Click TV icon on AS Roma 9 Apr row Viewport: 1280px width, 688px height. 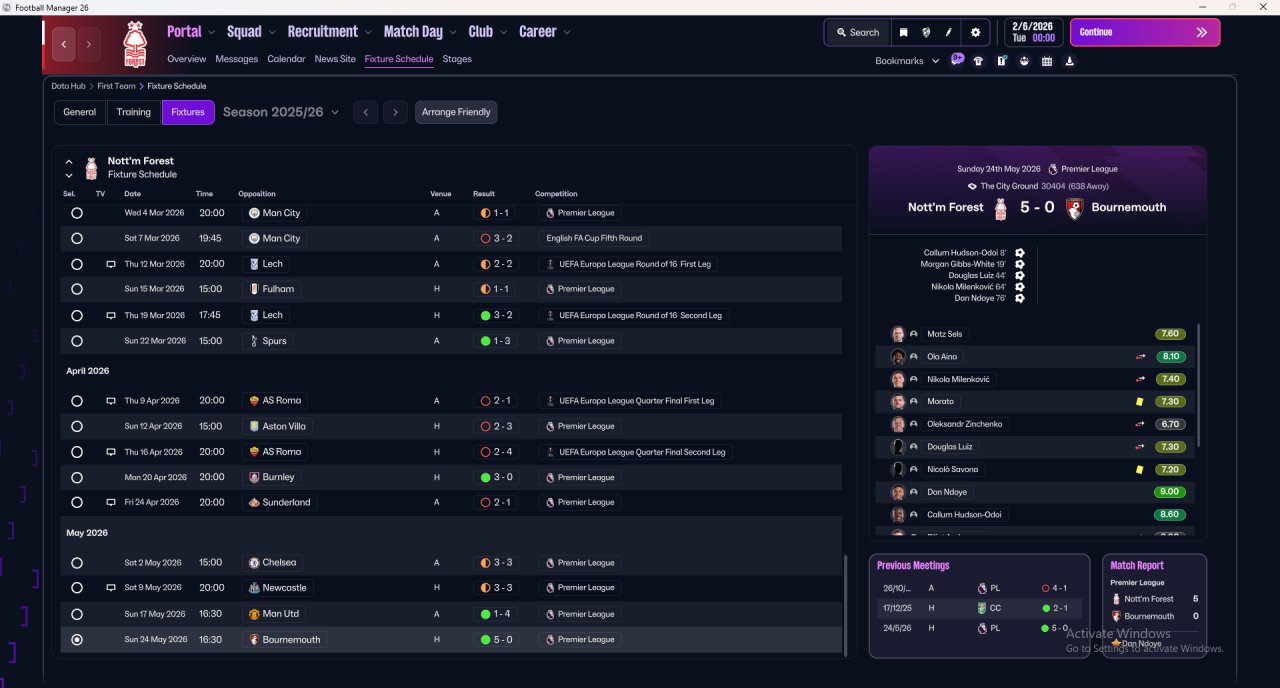pyautogui.click(x=111, y=401)
